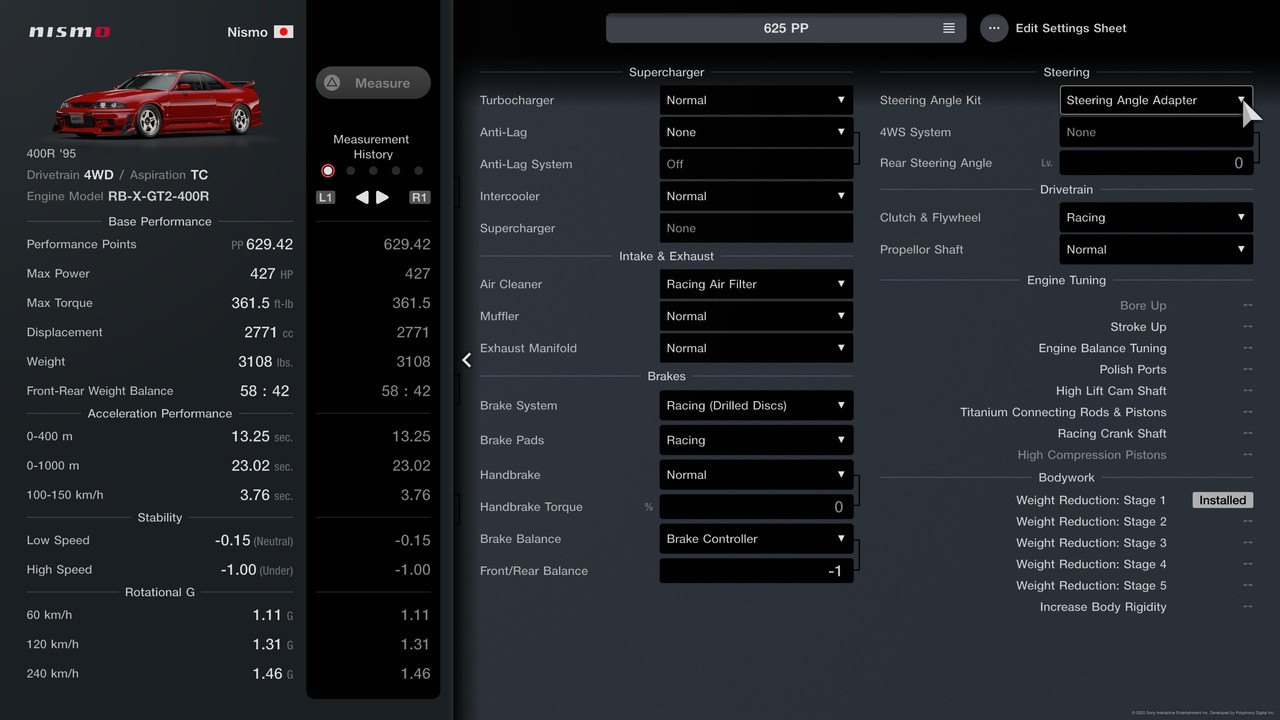Go to next measurement history arrow
Screen dimensions: 1280x720
click(382, 198)
